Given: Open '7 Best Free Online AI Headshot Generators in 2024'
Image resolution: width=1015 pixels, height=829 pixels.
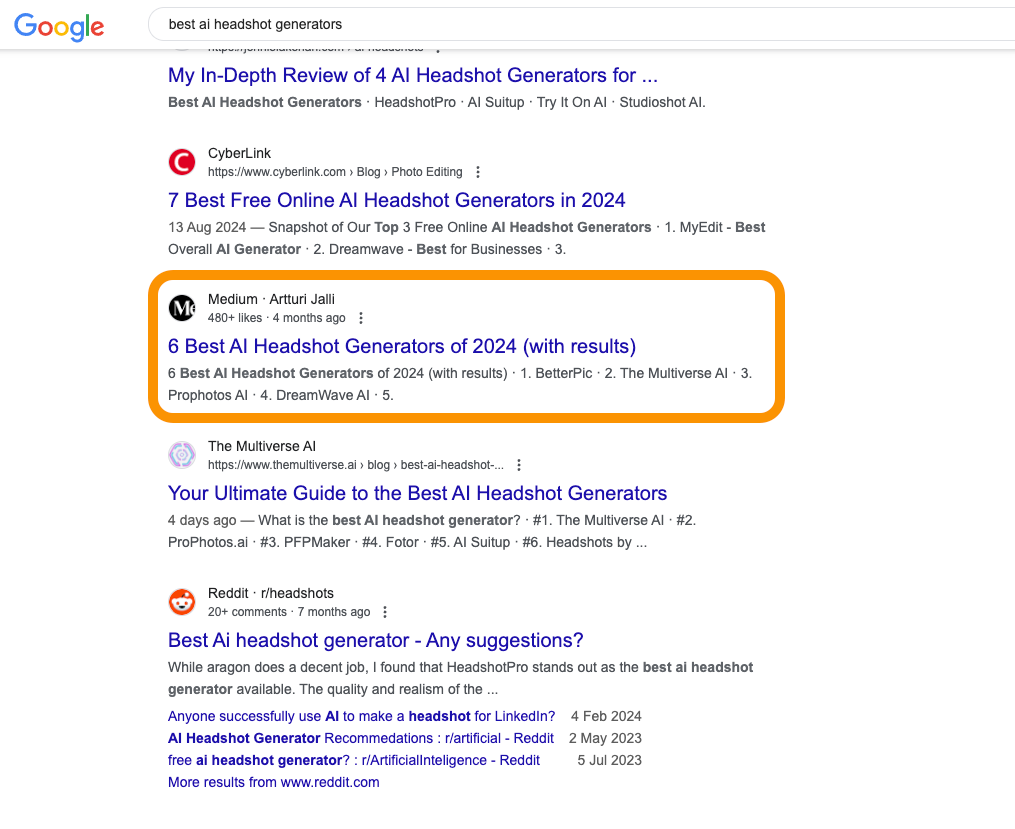Looking at the screenshot, I should click(396, 200).
